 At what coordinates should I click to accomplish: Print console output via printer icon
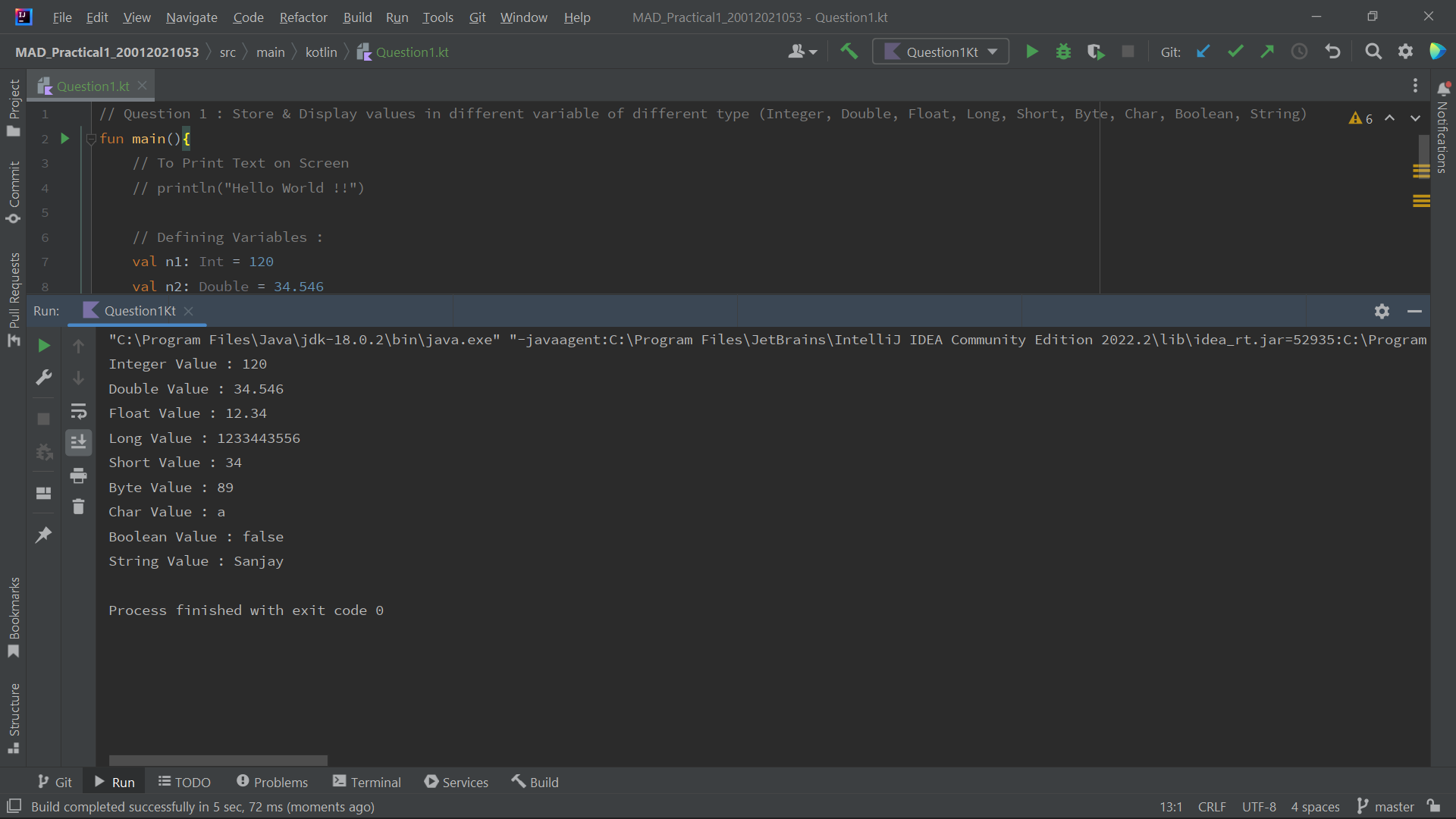tap(78, 475)
